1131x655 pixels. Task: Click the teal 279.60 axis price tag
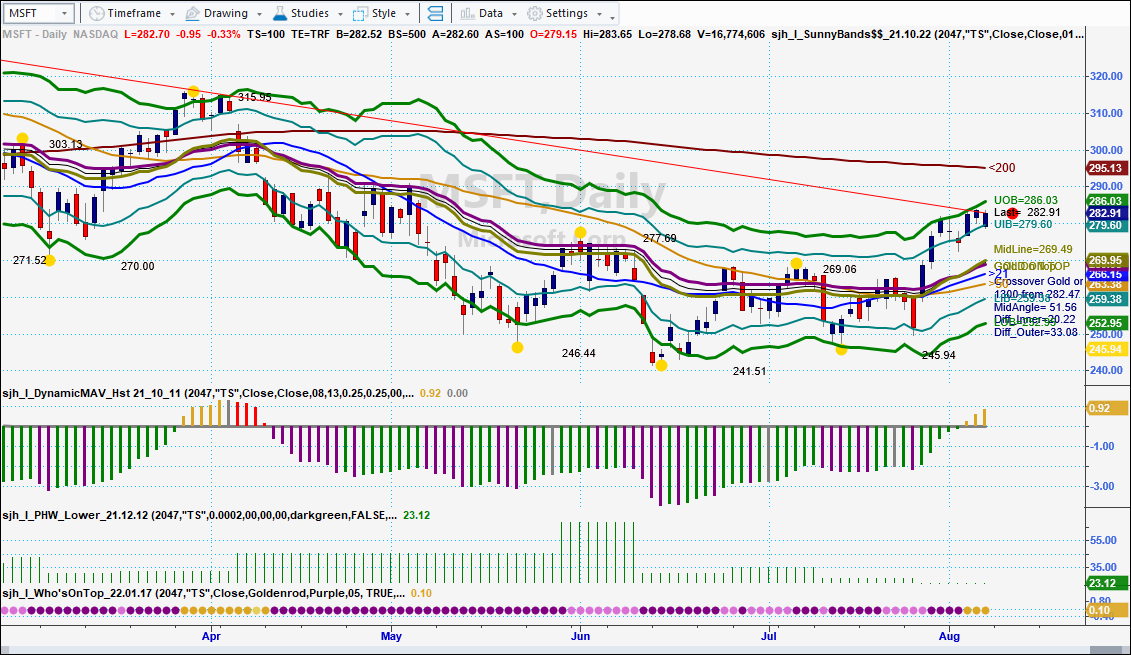coord(1105,225)
